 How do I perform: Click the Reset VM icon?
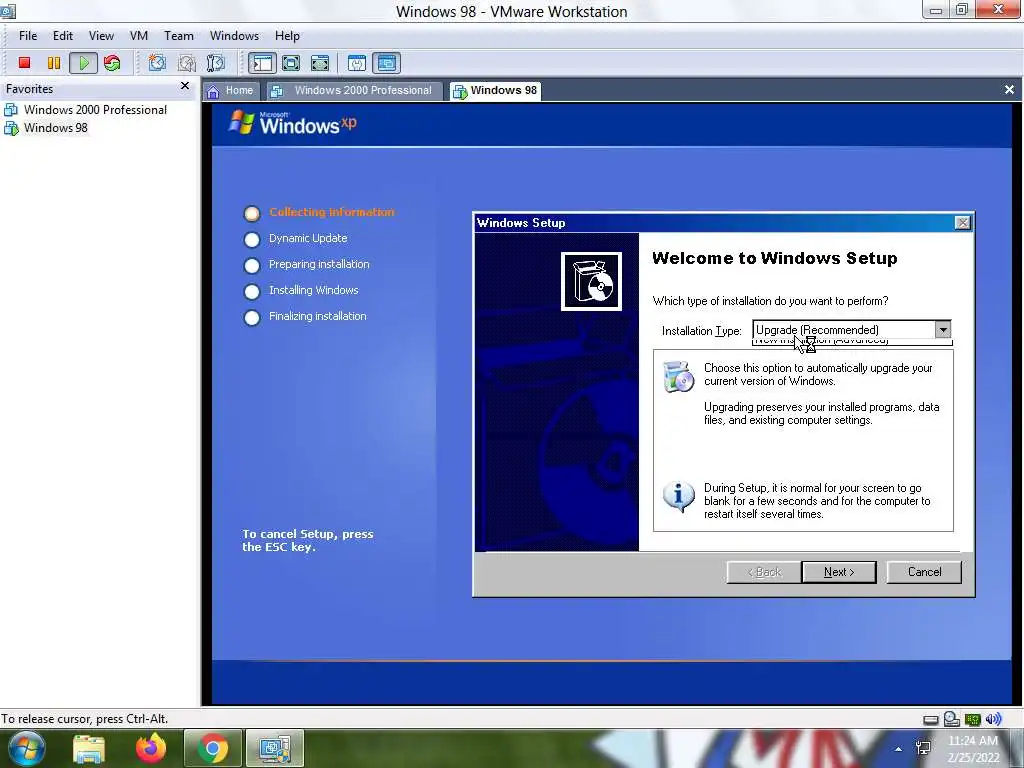(112, 63)
